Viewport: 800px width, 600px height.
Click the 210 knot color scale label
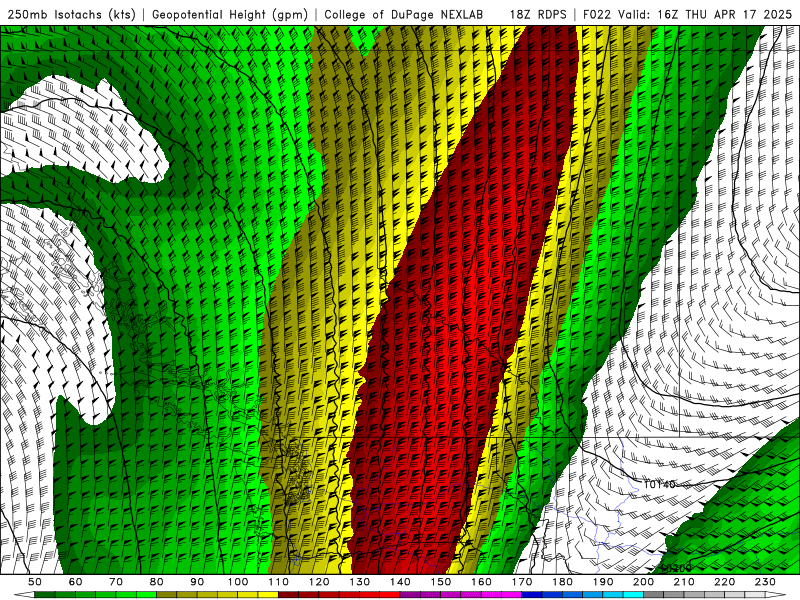(684, 582)
